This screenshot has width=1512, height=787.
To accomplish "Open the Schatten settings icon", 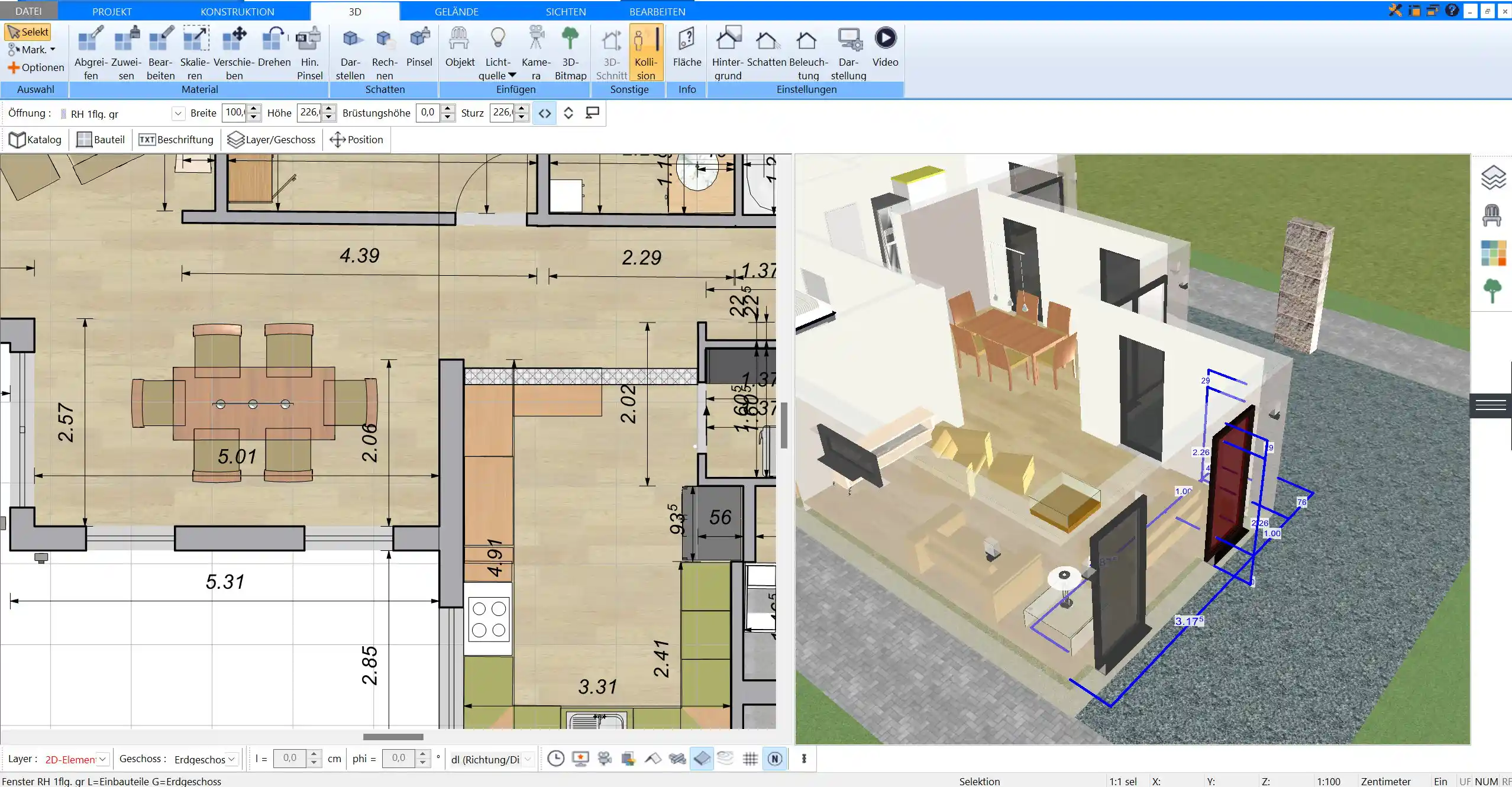I will [x=767, y=47].
